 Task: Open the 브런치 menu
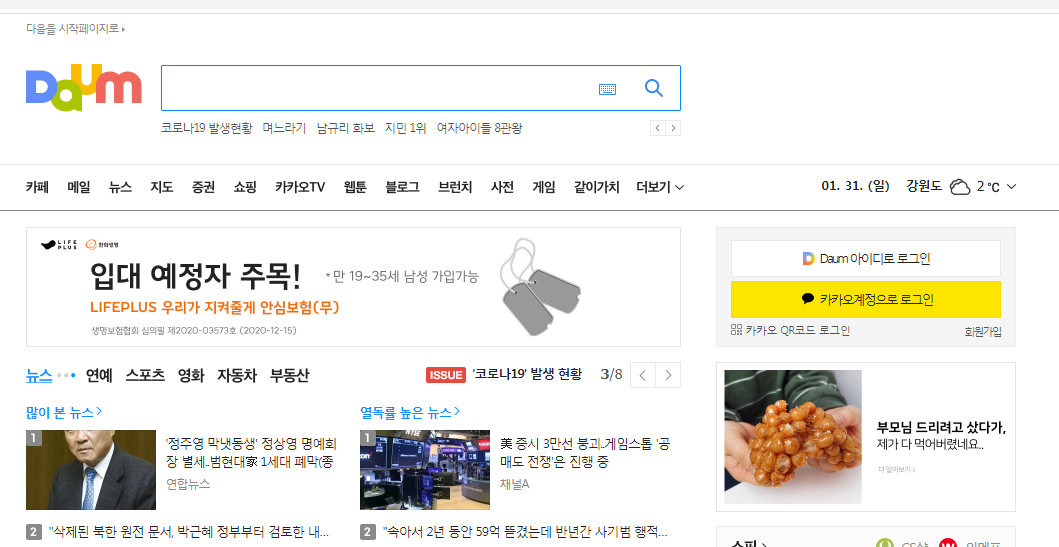coord(455,187)
